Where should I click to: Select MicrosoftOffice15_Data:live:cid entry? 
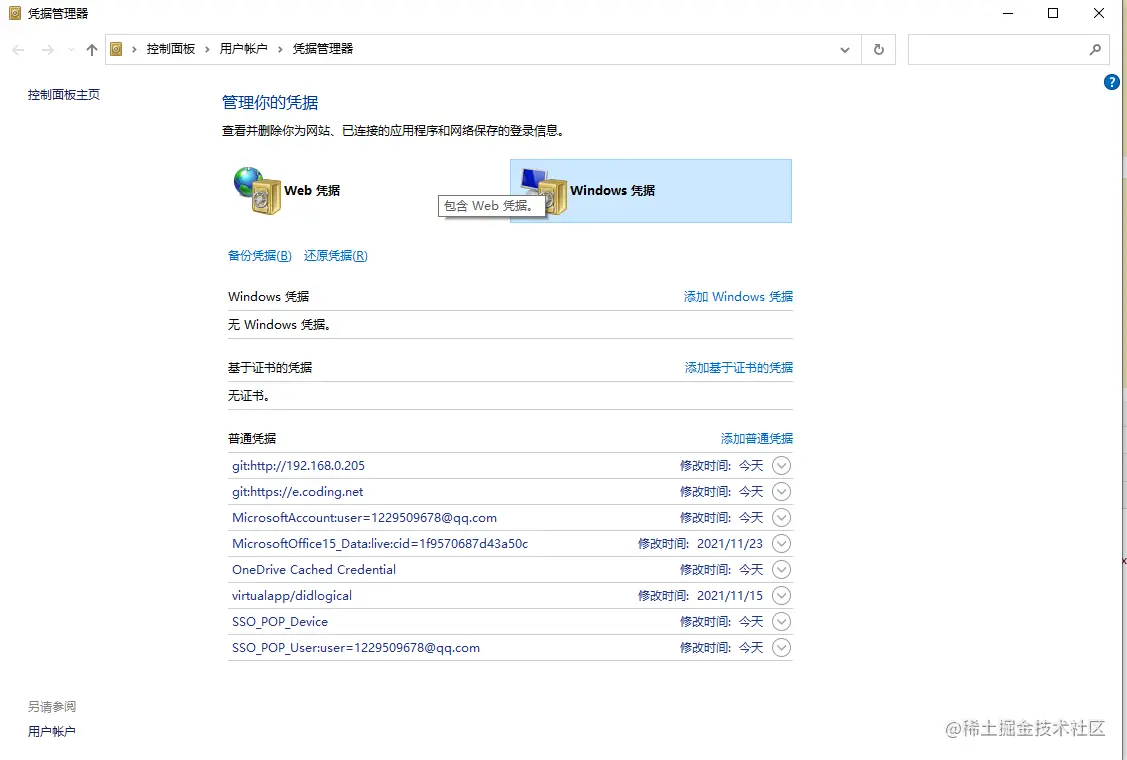point(380,543)
